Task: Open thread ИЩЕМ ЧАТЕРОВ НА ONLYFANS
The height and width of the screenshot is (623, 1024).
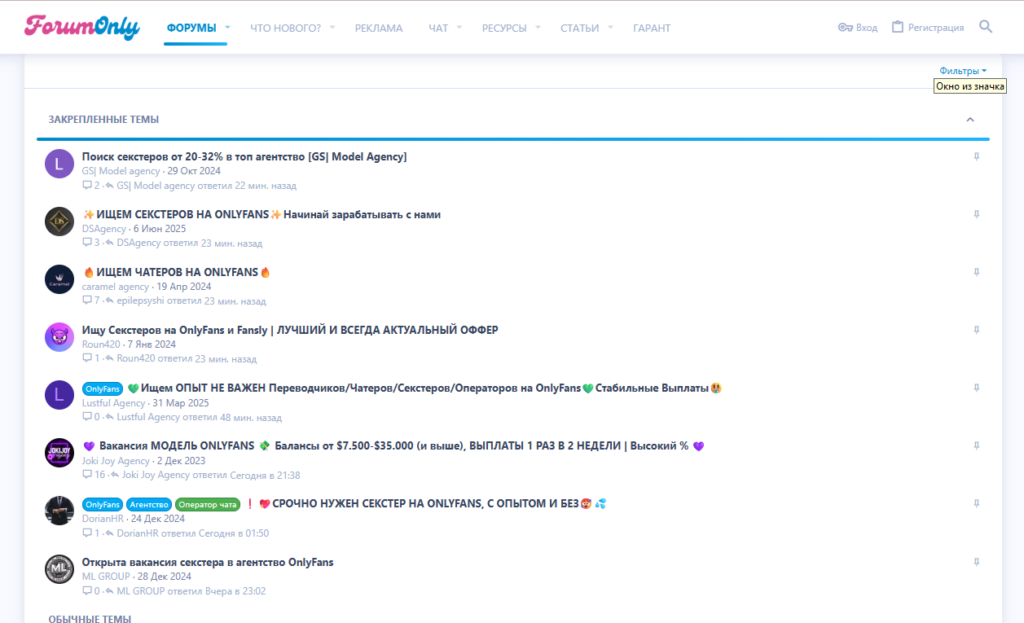Action: [176, 272]
